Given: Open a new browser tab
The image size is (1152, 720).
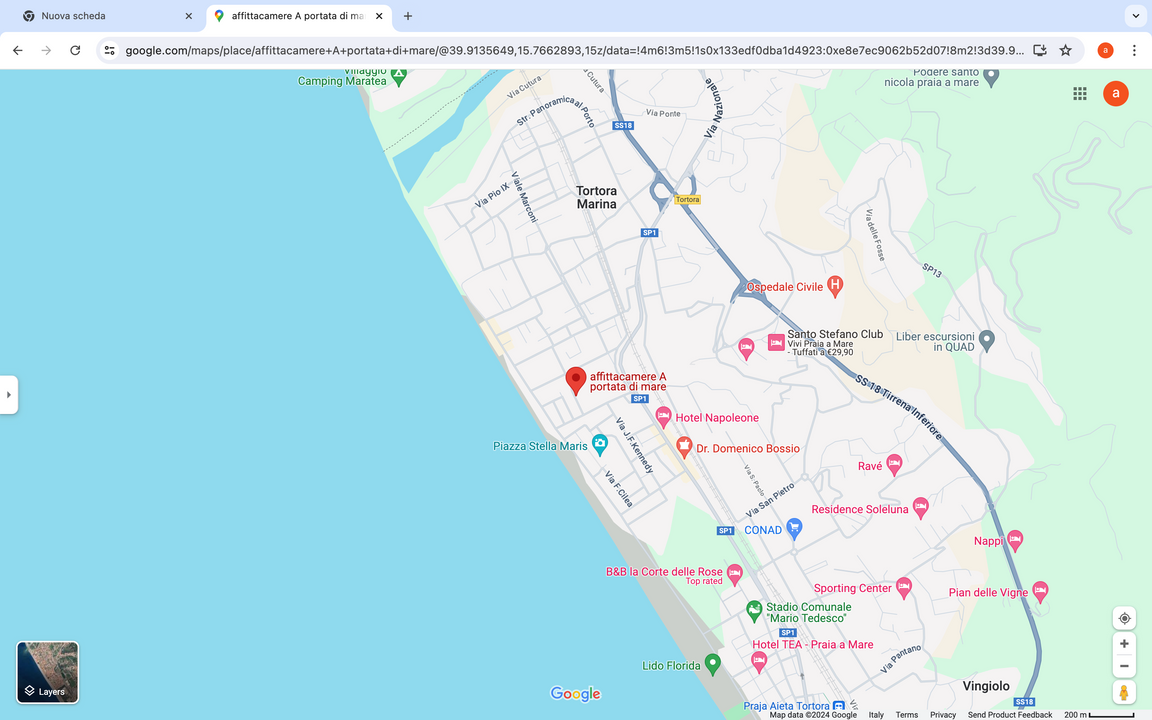Looking at the screenshot, I should click(x=408, y=15).
